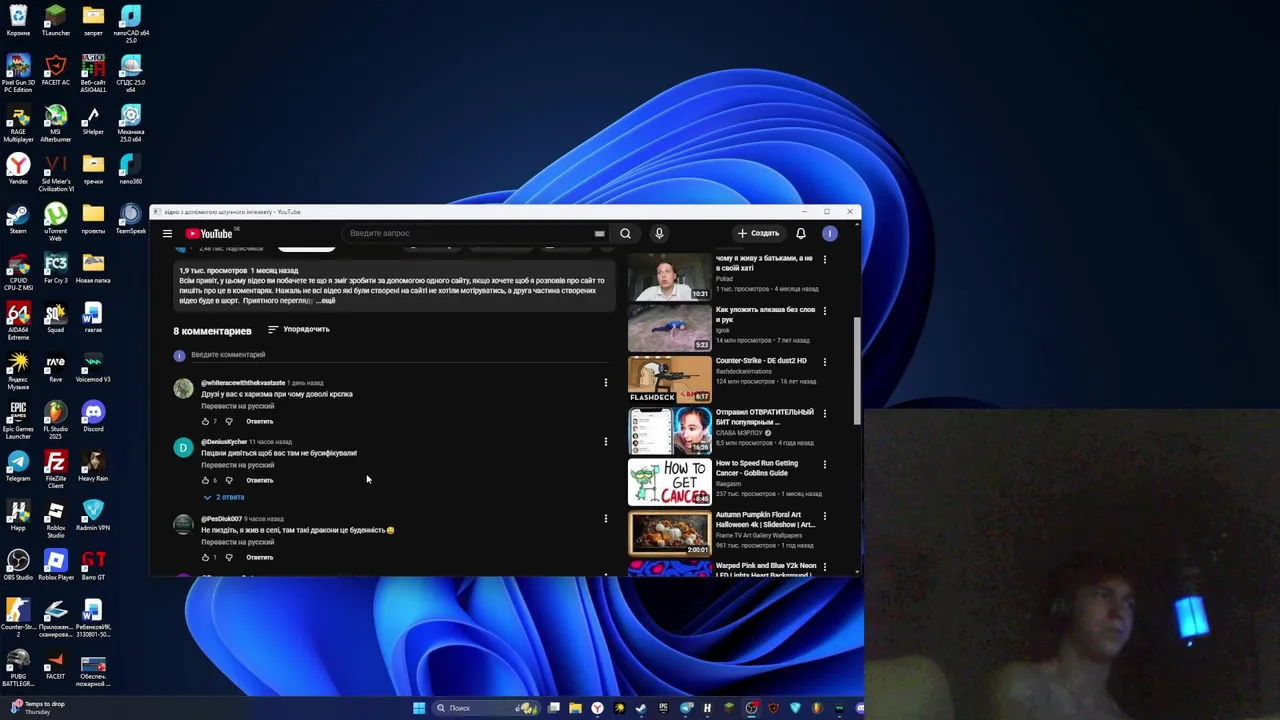Open the Как уложить алкаша video thumbnail
The width and height of the screenshot is (1280, 720).
point(670,328)
